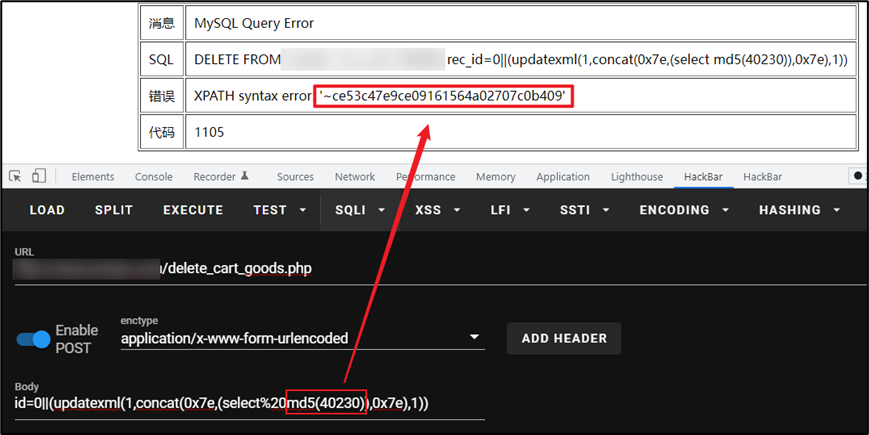Open the Console tab
The height and width of the screenshot is (435, 869).
pyautogui.click(x=154, y=177)
